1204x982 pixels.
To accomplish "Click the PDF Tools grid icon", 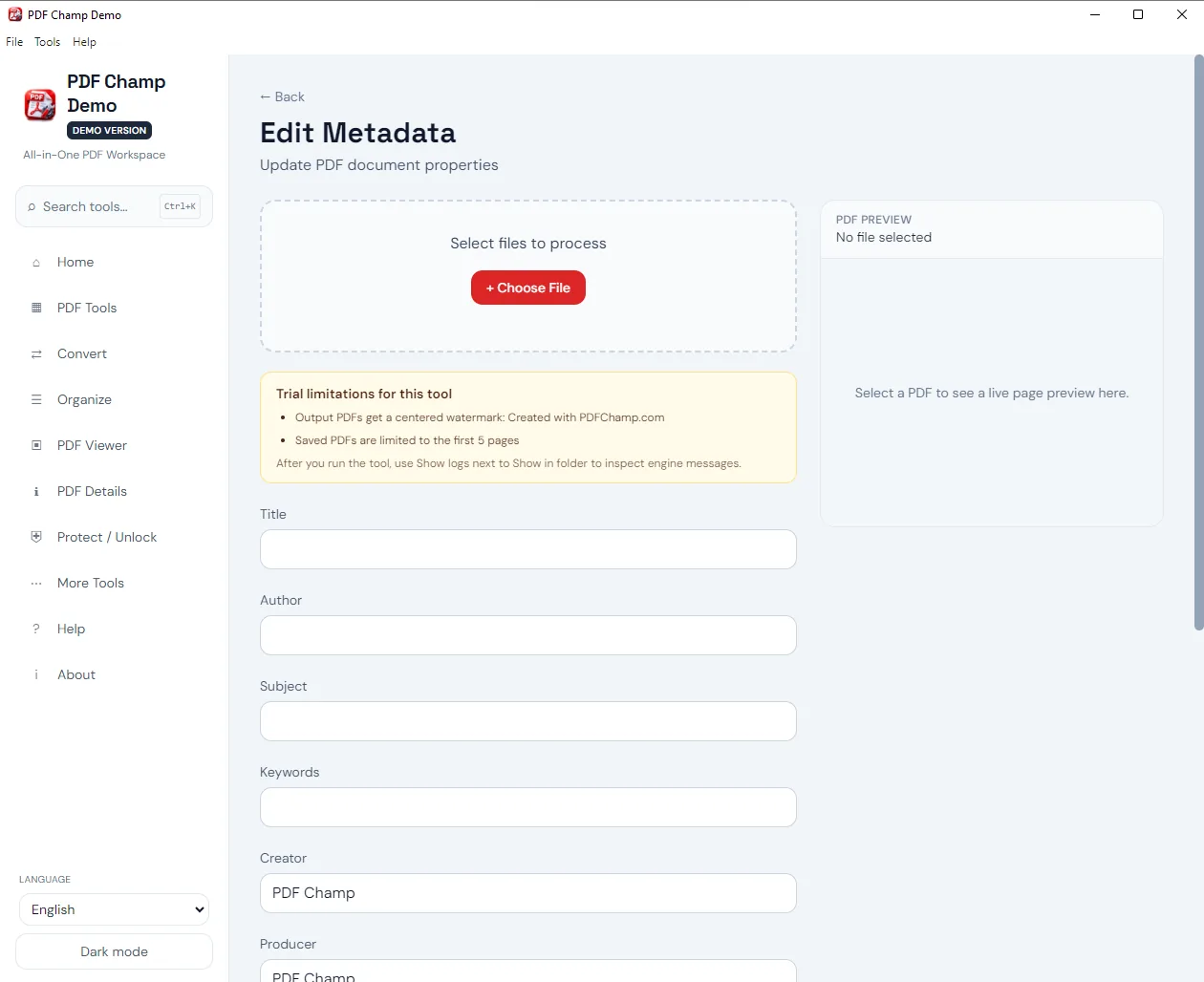I will [36, 308].
